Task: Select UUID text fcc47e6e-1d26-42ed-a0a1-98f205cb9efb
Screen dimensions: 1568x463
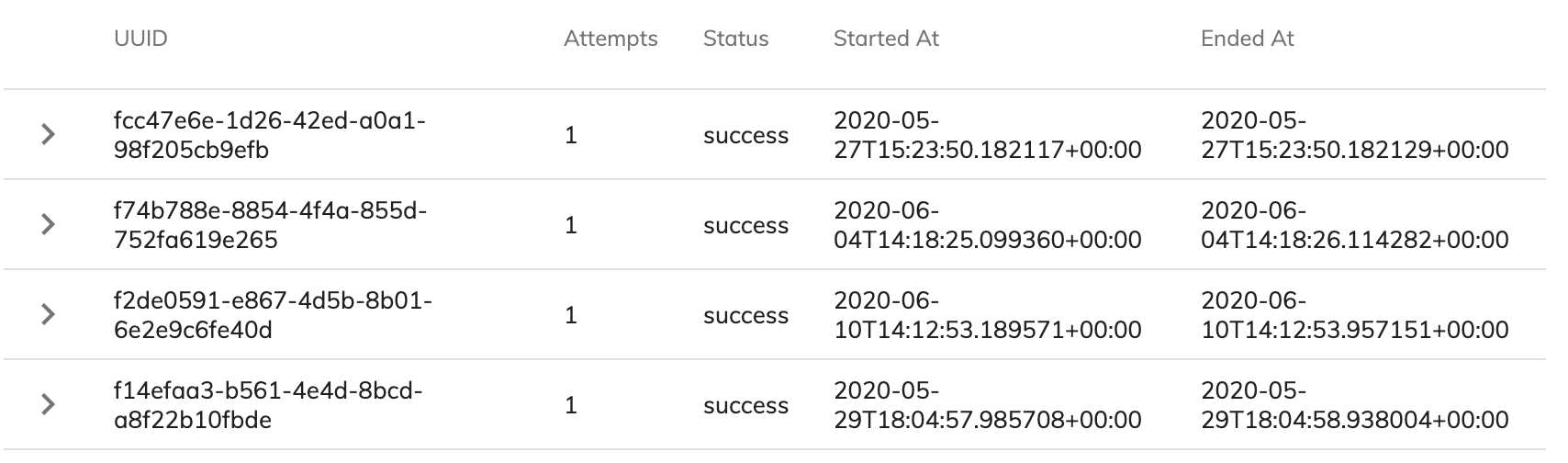Action: tap(270, 135)
